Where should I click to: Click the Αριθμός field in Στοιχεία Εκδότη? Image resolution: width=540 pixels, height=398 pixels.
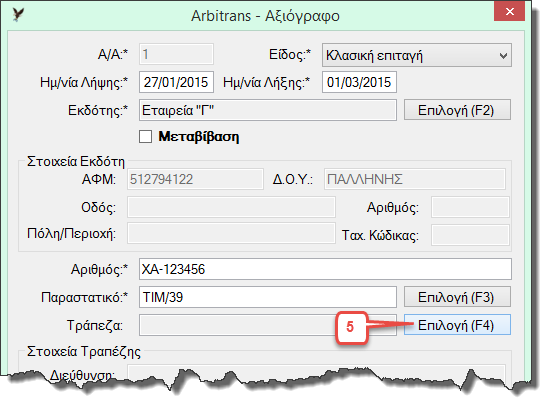point(470,207)
